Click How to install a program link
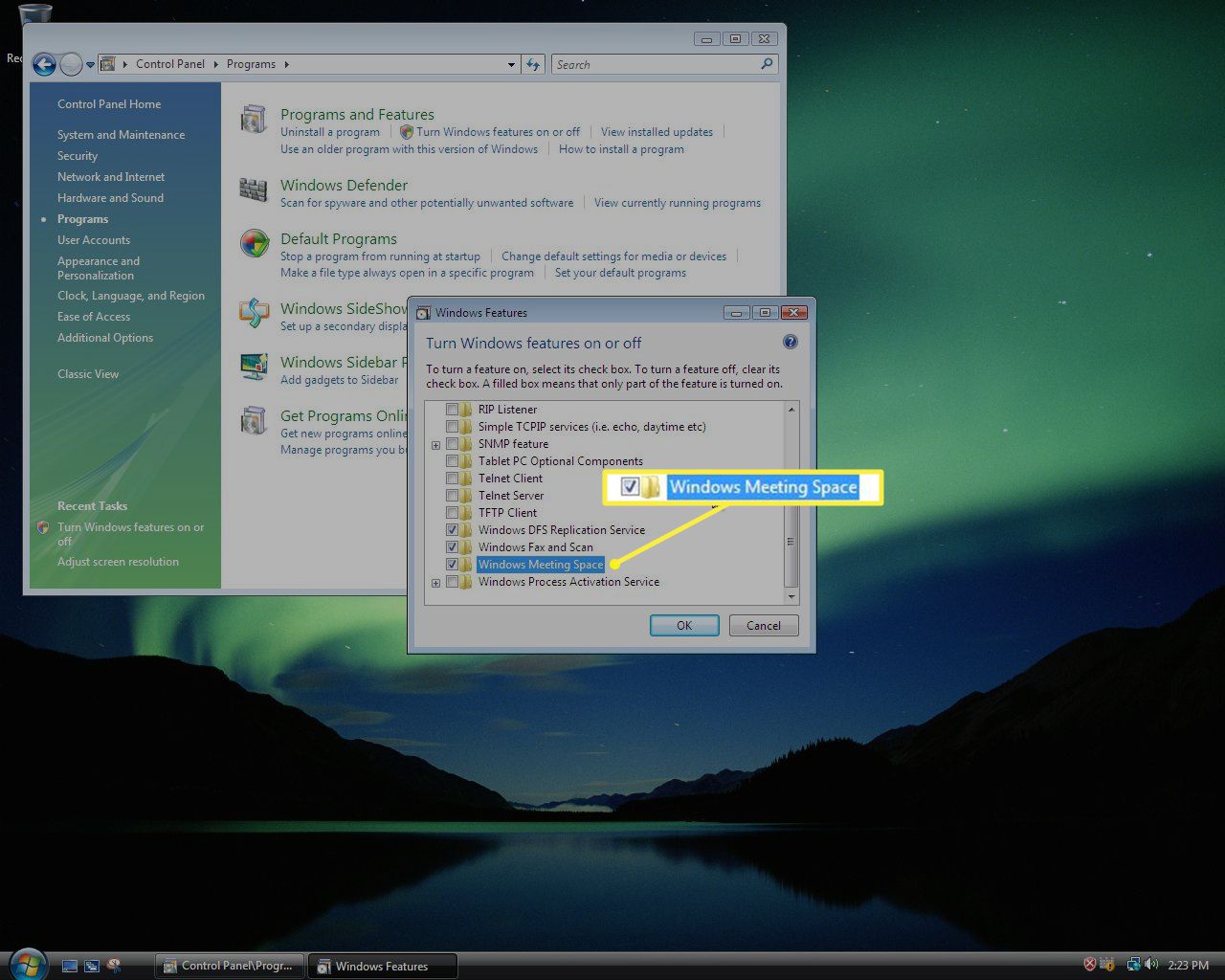 [x=621, y=149]
